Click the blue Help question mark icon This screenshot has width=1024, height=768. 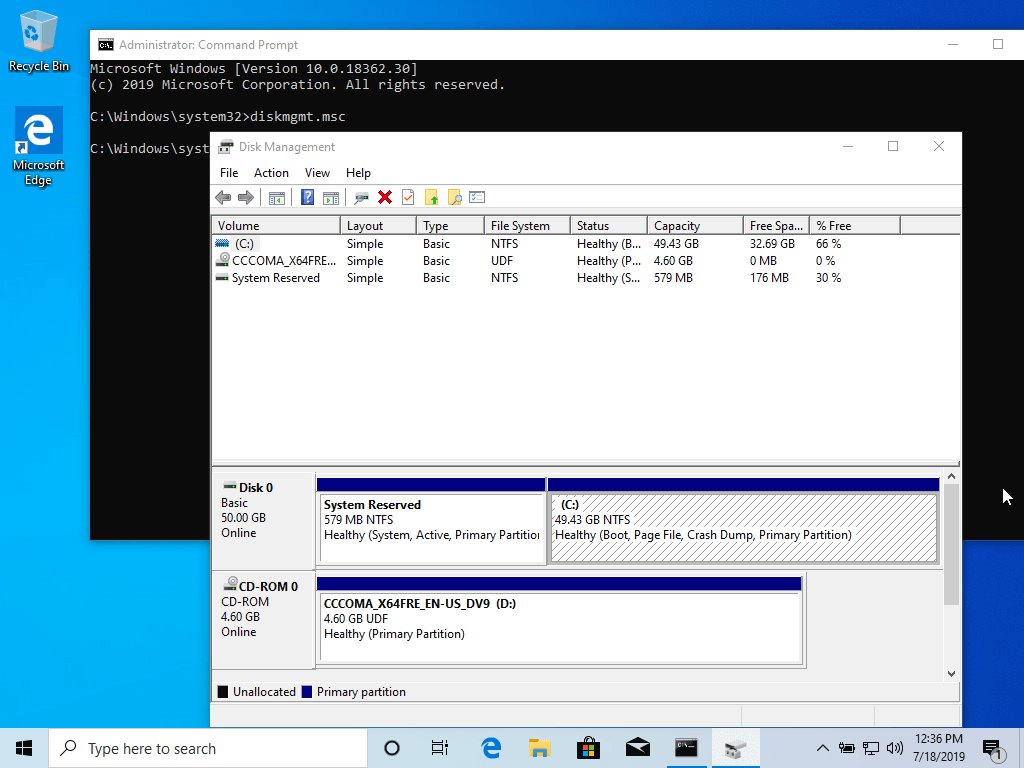point(307,198)
